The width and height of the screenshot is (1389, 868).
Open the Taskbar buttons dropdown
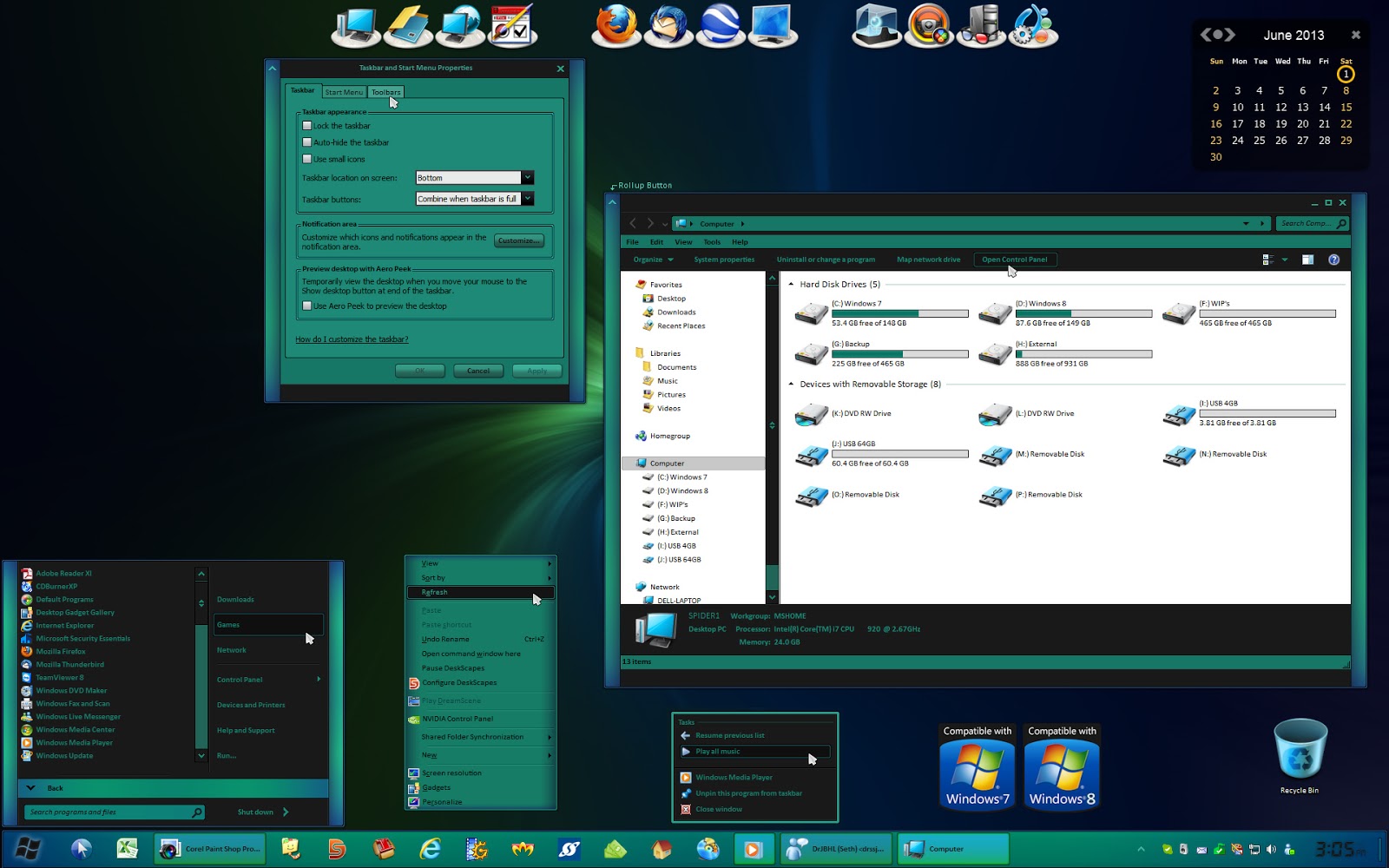(x=527, y=199)
